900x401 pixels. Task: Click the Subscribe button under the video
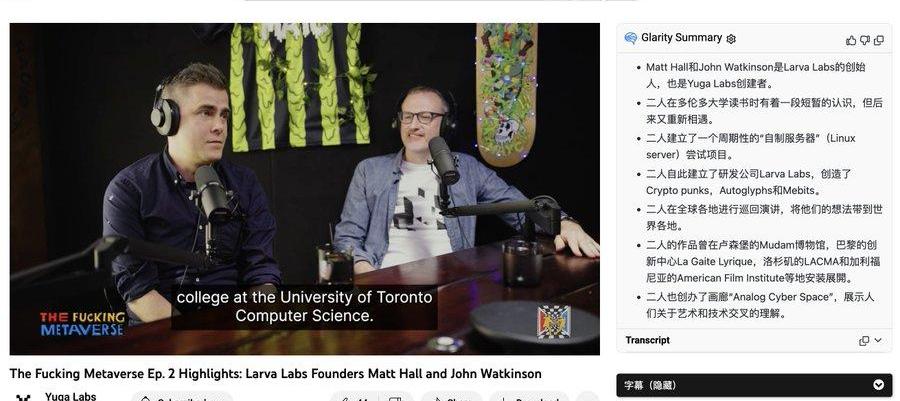(183, 398)
